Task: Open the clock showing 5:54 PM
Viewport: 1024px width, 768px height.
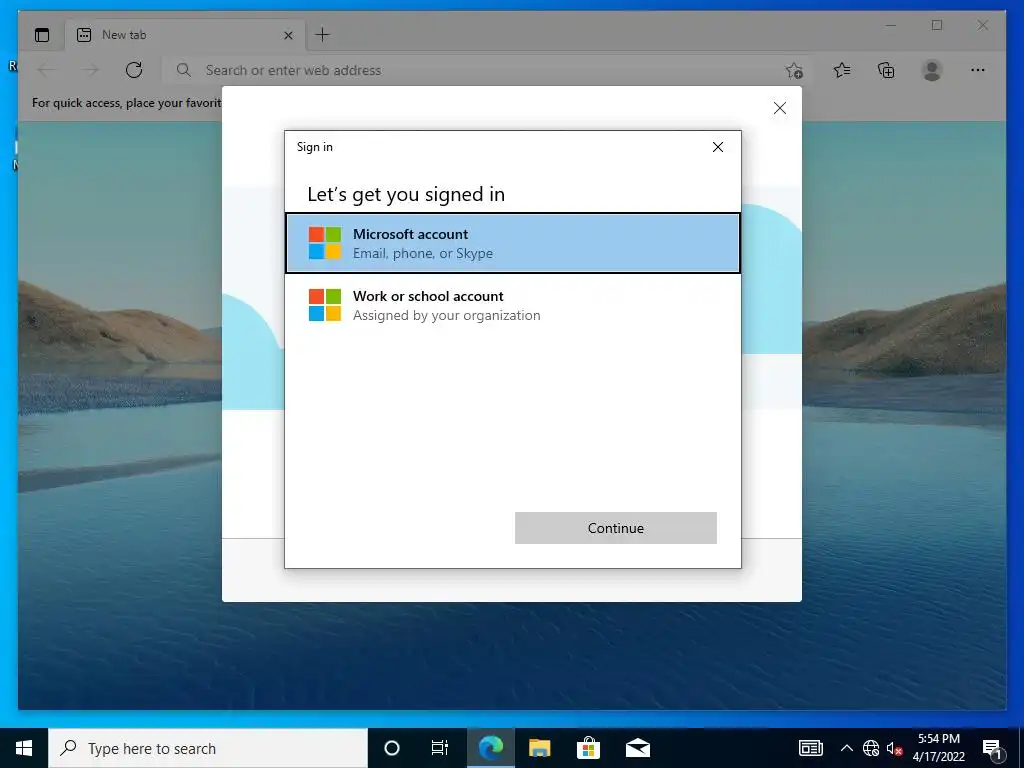Action: [938, 748]
